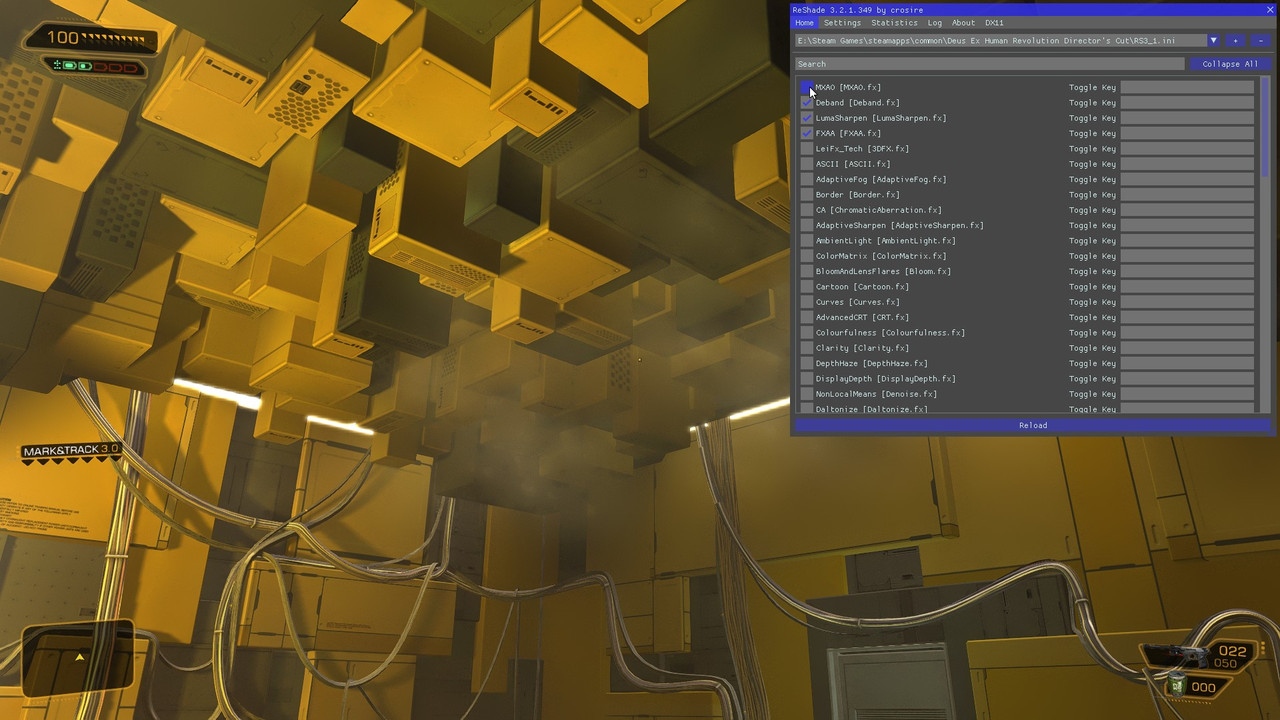The height and width of the screenshot is (720, 1280).
Task: Enable the AmbientLight checkbox
Action: (x=807, y=241)
